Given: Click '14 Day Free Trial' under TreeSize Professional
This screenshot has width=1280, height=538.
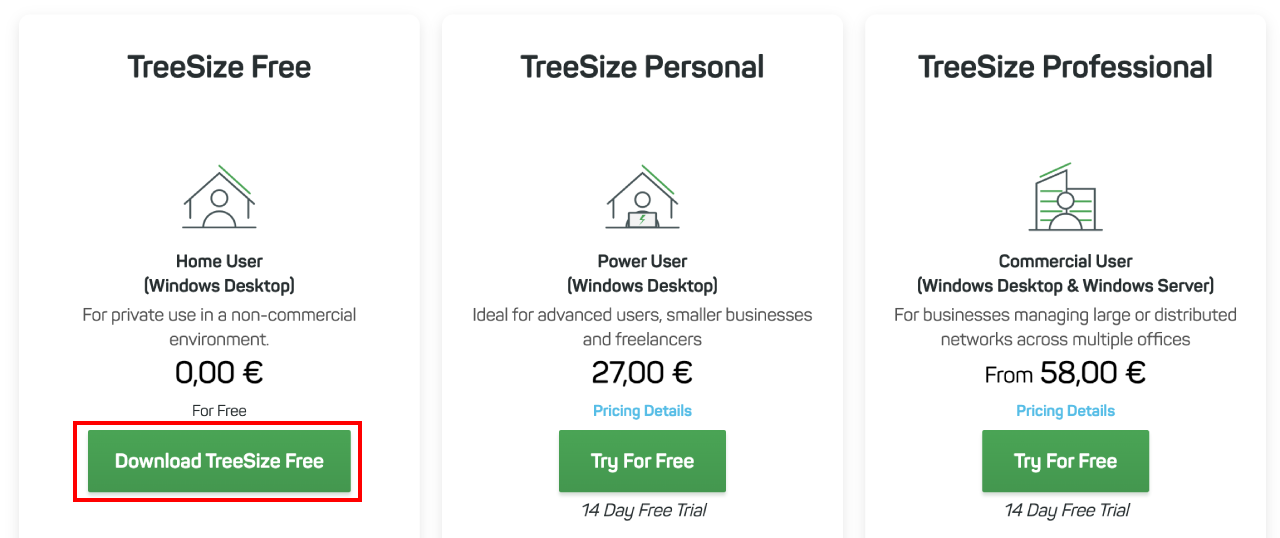Looking at the screenshot, I should tap(1066, 511).
